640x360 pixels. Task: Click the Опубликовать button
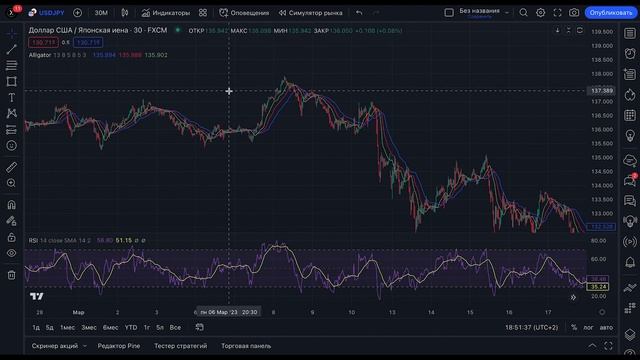611,13
